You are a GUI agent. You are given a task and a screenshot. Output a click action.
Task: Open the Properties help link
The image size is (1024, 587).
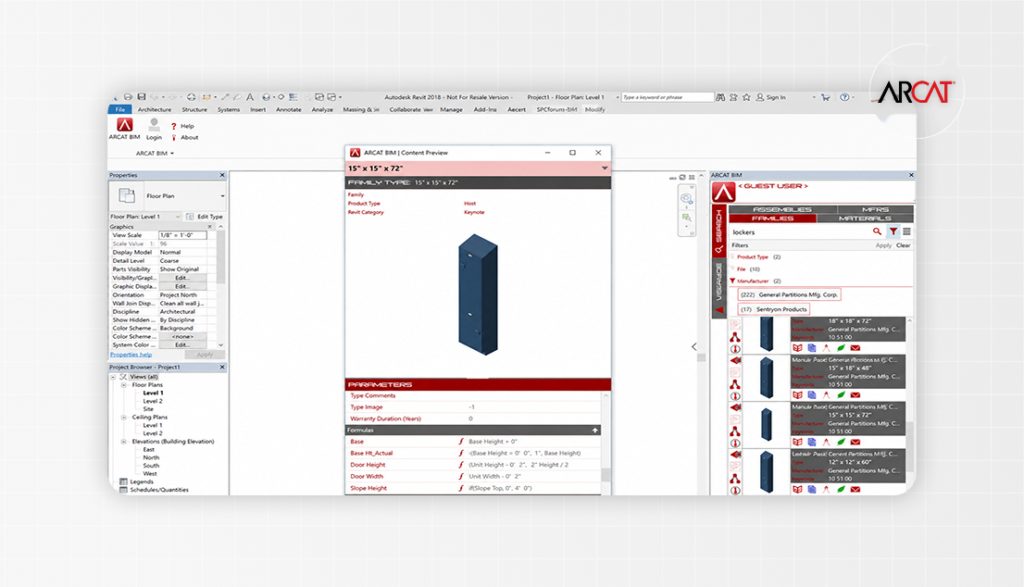pyautogui.click(x=131, y=355)
